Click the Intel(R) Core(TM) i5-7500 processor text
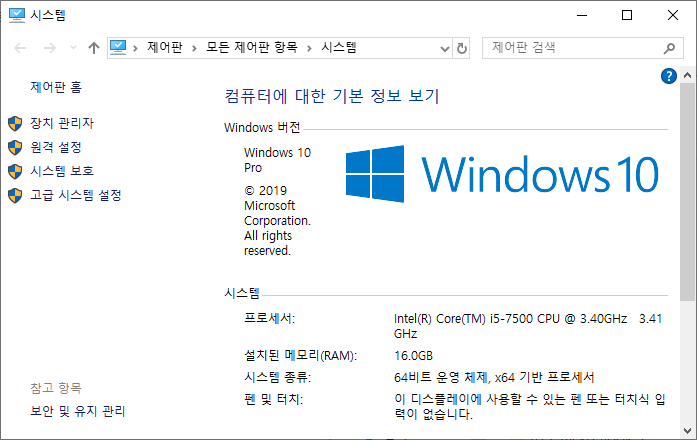Screen dimensions: 697x440 (528, 326)
